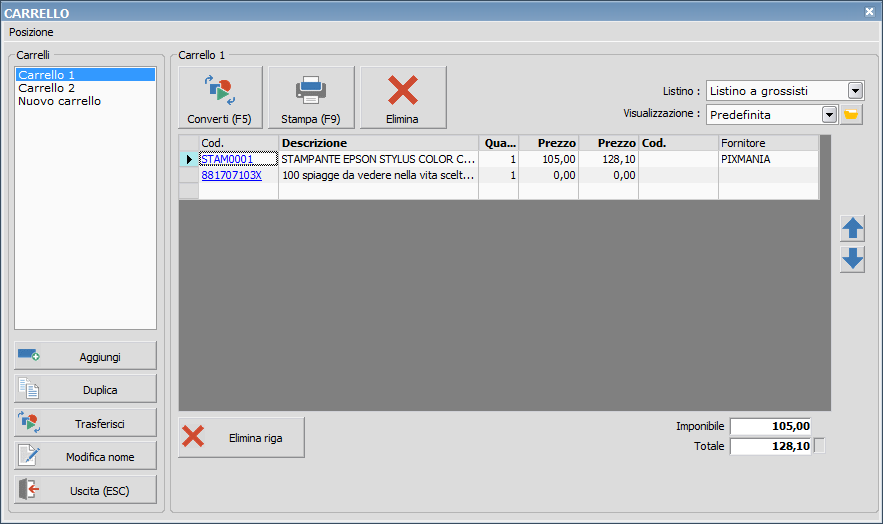Exit via the Uscita (ESC) button
This screenshot has height=524, width=883.
pyautogui.click(x=85, y=490)
